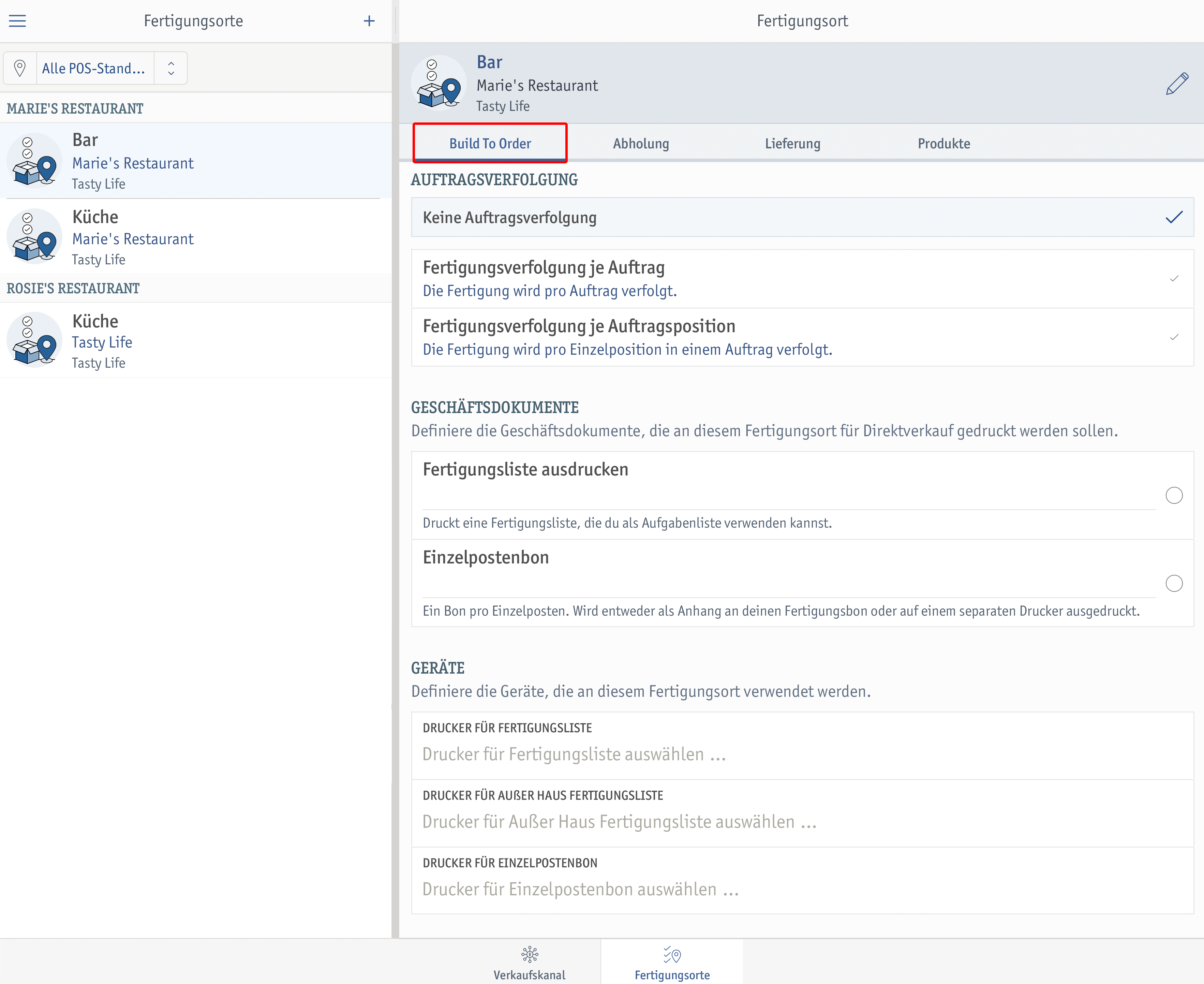This screenshot has width=1204, height=984.
Task: Select Küche of Marie's Restaurant
Action: (x=195, y=236)
